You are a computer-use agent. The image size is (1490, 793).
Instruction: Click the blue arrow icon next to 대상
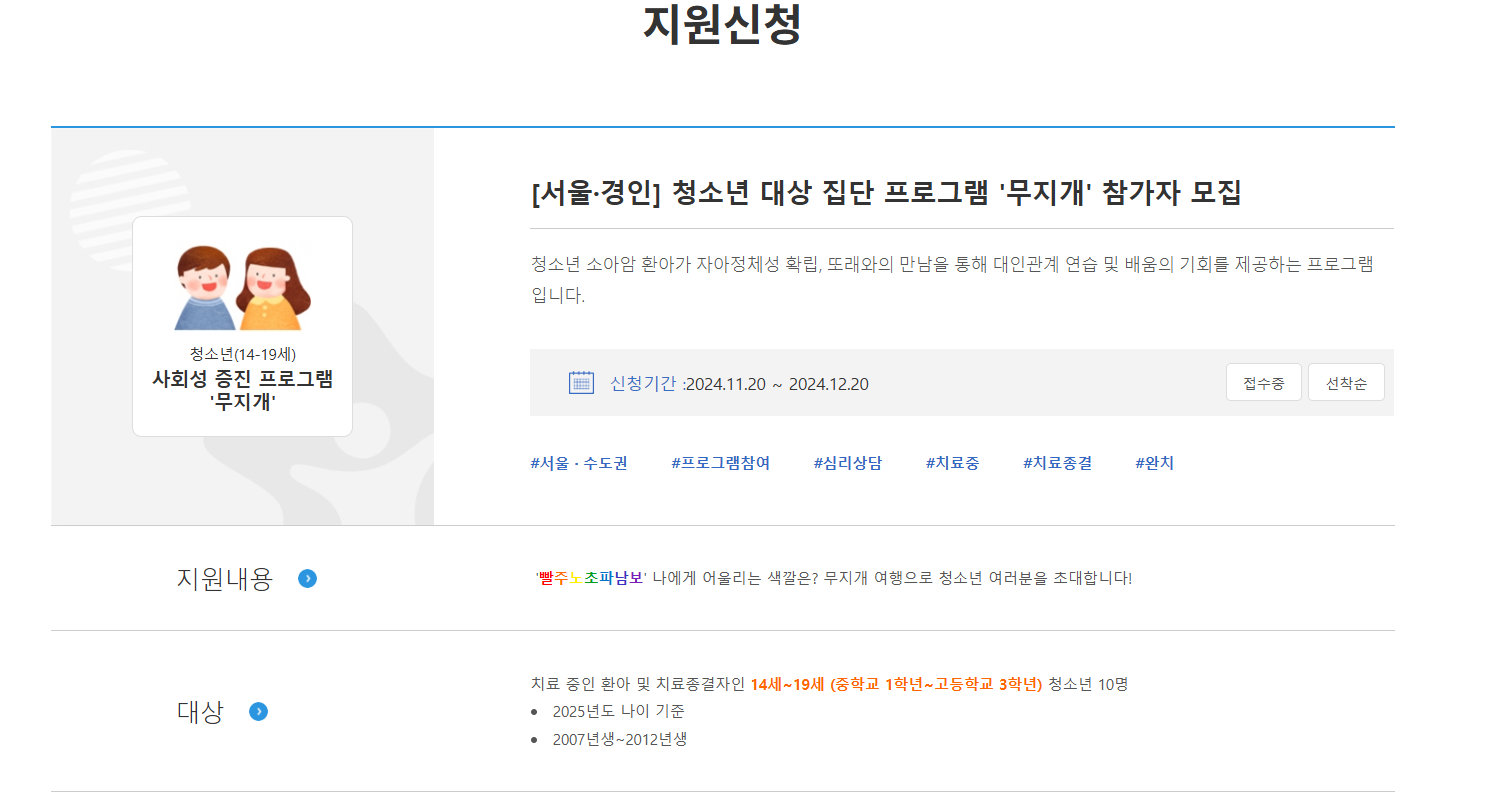click(x=258, y=712)
